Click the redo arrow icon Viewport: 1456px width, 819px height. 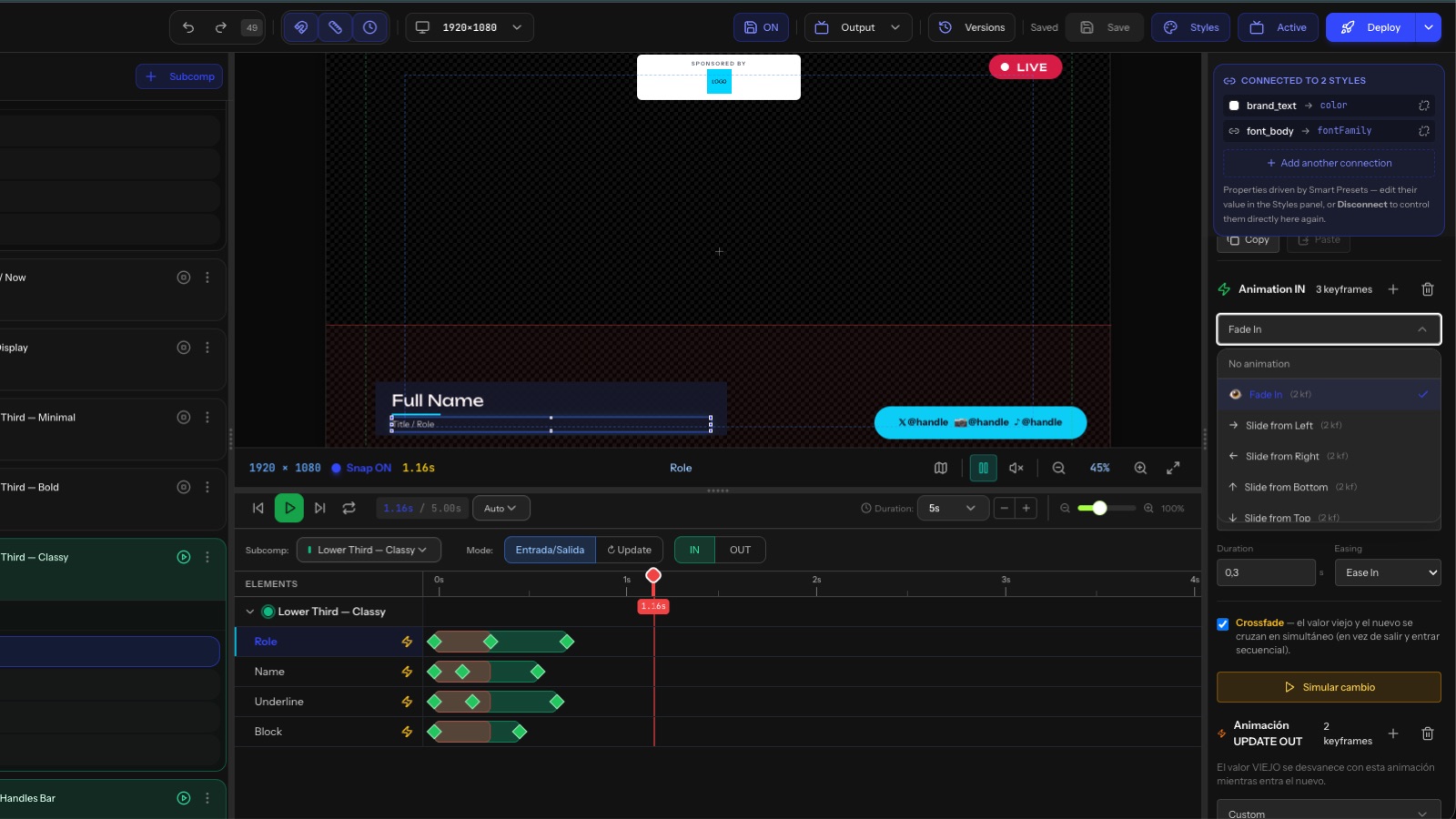(x=220, y=27)
